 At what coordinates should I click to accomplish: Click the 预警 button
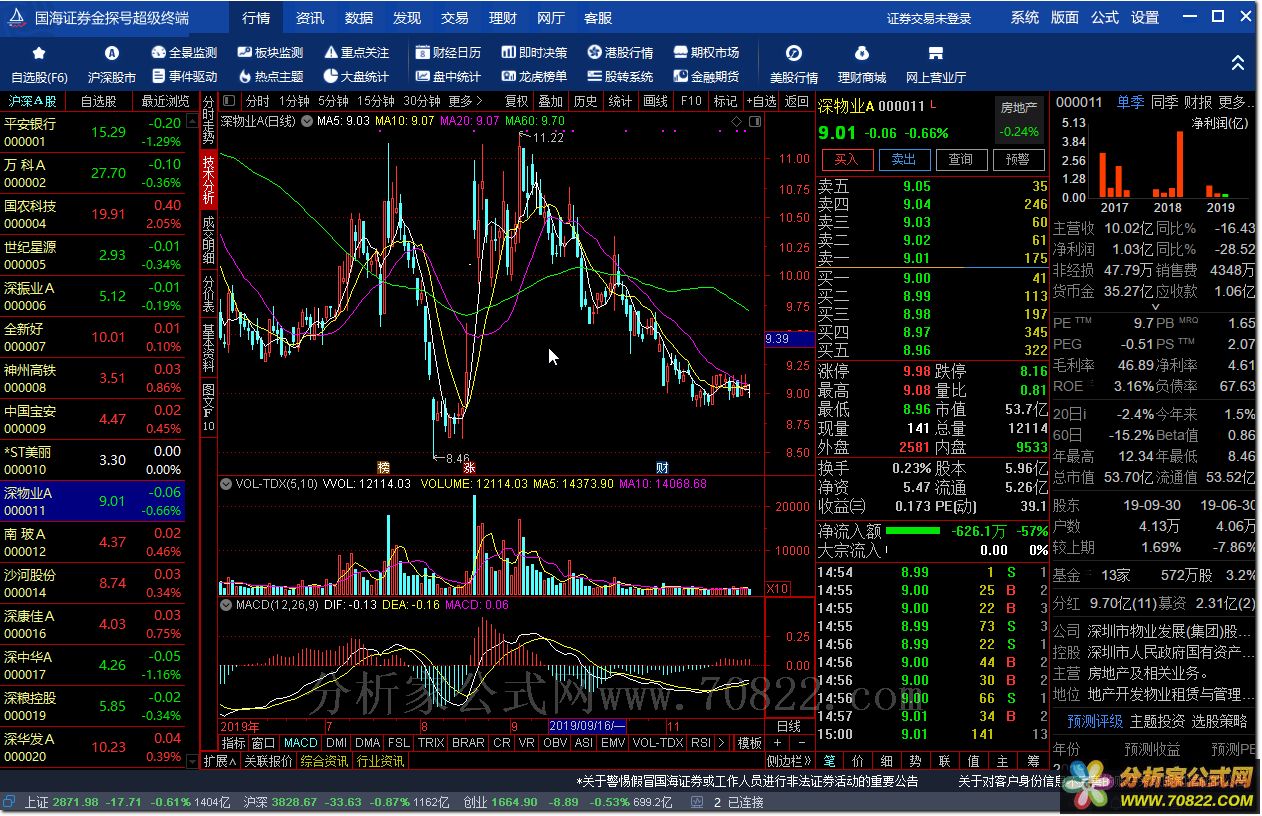pyautogui.click(x=1018, y=159)
